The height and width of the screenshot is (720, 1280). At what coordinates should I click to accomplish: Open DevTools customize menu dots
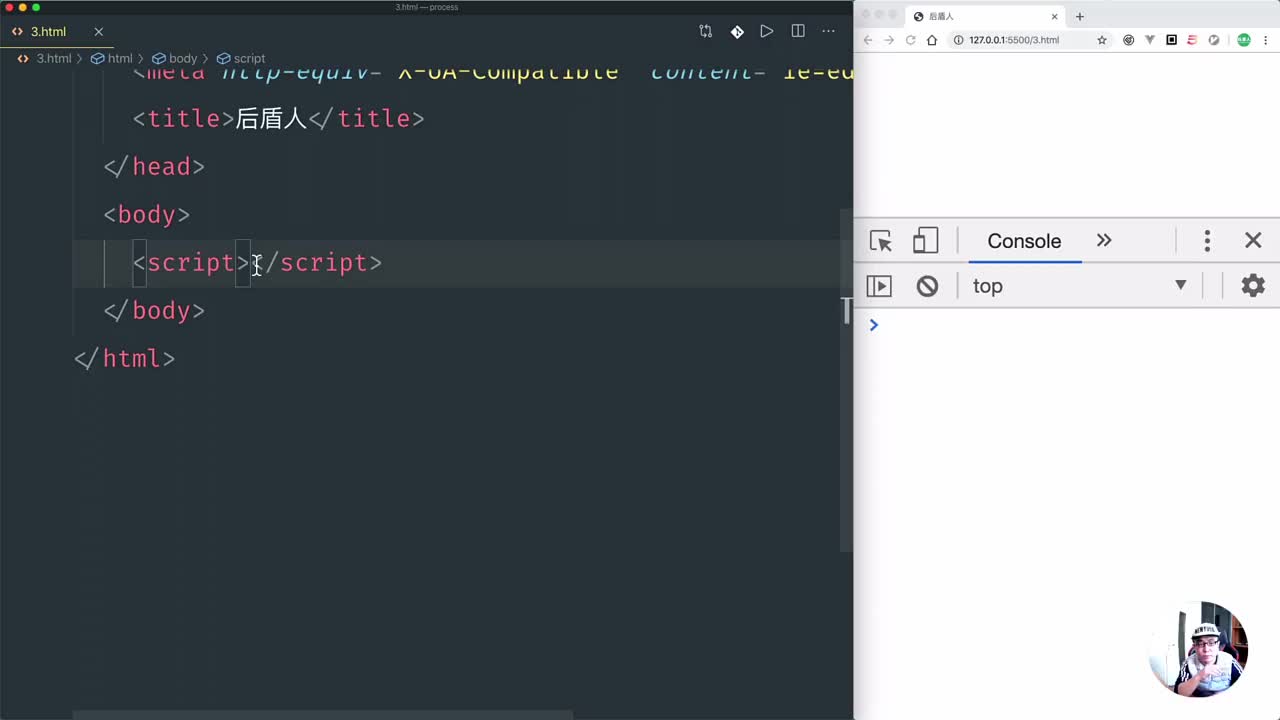point(1207,241)
